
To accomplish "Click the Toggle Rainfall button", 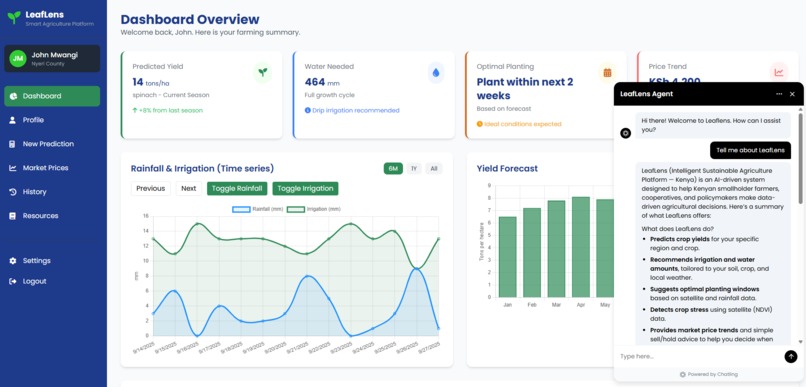I will click(237, 189).
